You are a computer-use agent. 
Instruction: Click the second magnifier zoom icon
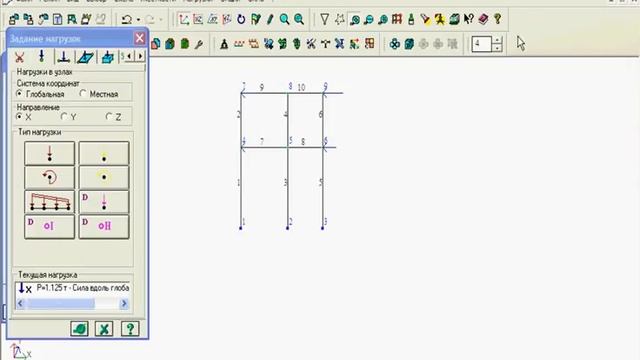299,19
